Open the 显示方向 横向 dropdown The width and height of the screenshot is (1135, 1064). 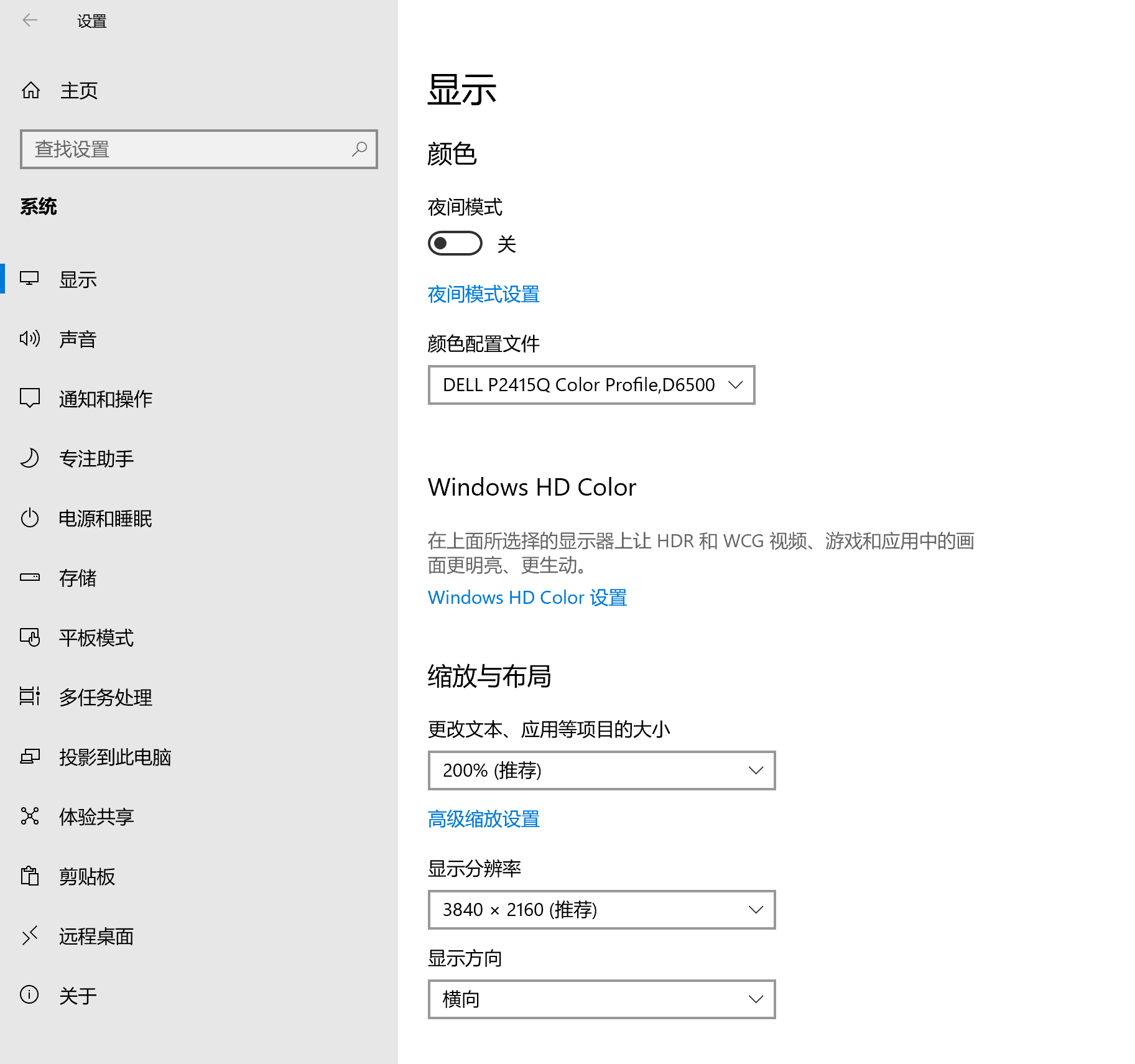point(601,999)
